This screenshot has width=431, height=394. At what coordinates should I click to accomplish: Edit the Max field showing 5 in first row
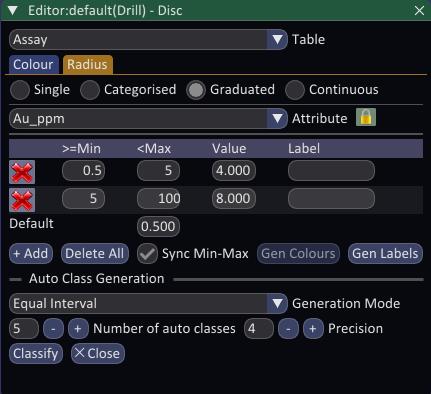point(158,171)
